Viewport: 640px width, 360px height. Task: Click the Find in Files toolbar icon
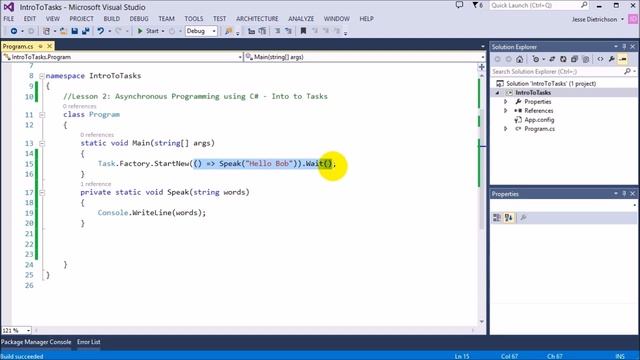(229, 31)
